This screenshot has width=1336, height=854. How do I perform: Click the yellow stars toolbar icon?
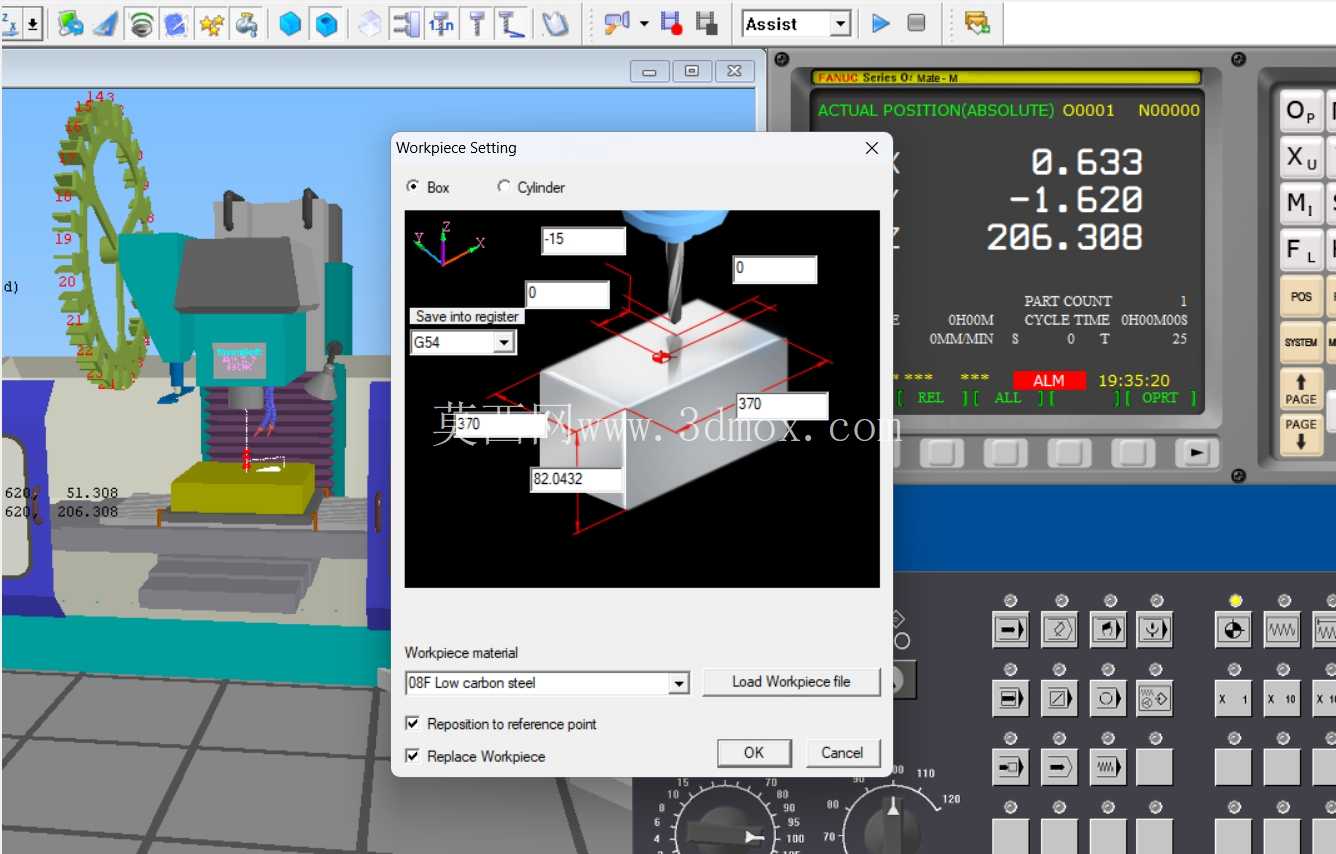[211, 24]
